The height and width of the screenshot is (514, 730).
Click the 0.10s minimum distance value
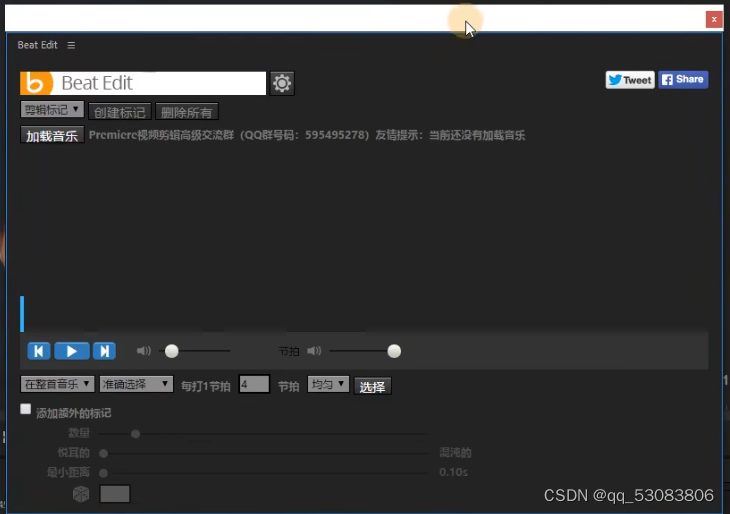[x=453, y=472]
